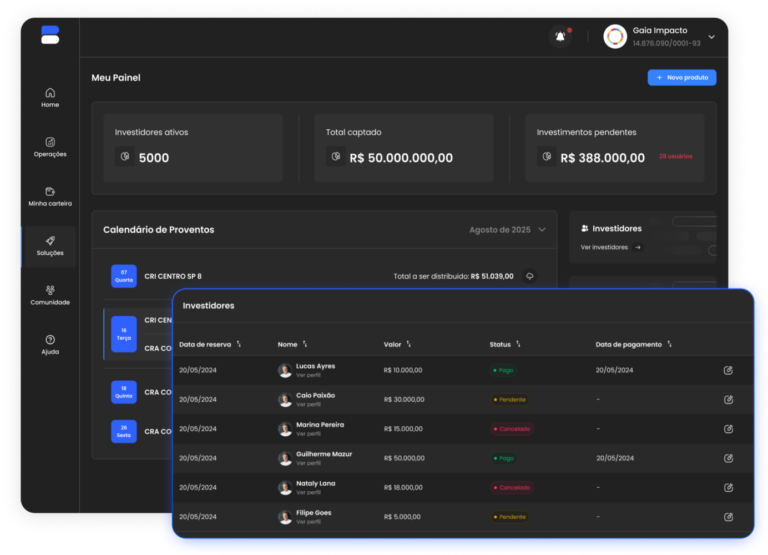Image resolution: width=768 pixels, height=555 pixels.
Task: Sort table by Status column
Action: [x=518, y=345]
